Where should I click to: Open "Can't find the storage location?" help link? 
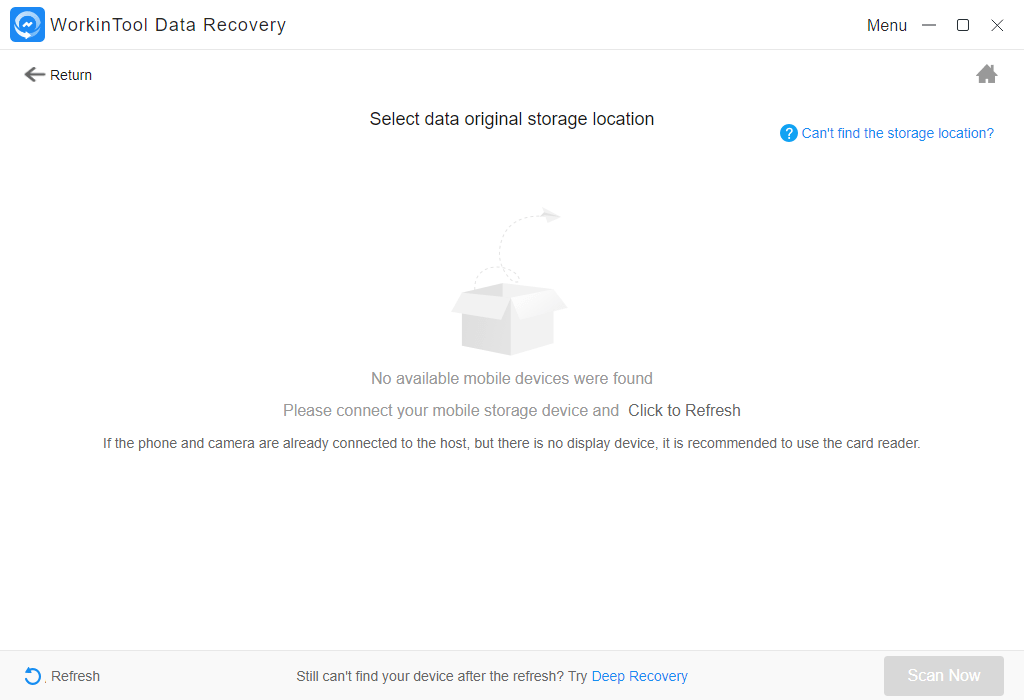pos(897,133)
